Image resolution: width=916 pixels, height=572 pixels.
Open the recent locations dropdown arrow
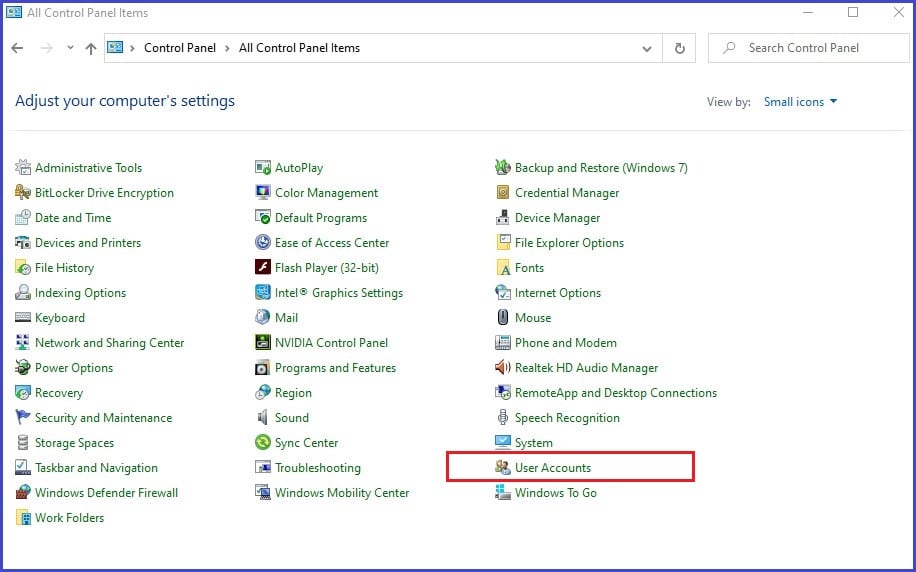(70, 48)
